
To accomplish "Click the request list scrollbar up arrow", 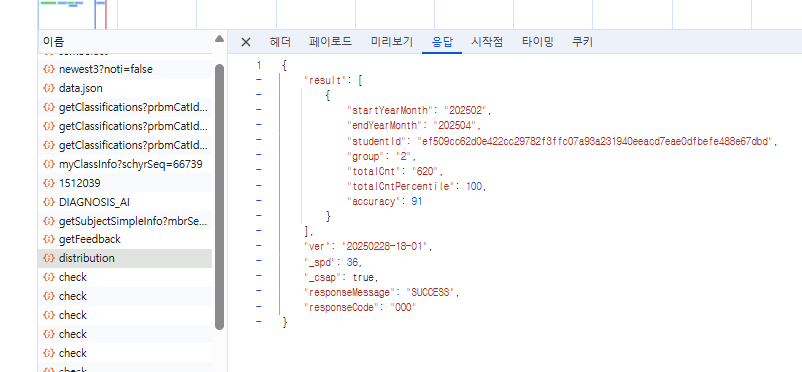I will [x=219, y=39].
